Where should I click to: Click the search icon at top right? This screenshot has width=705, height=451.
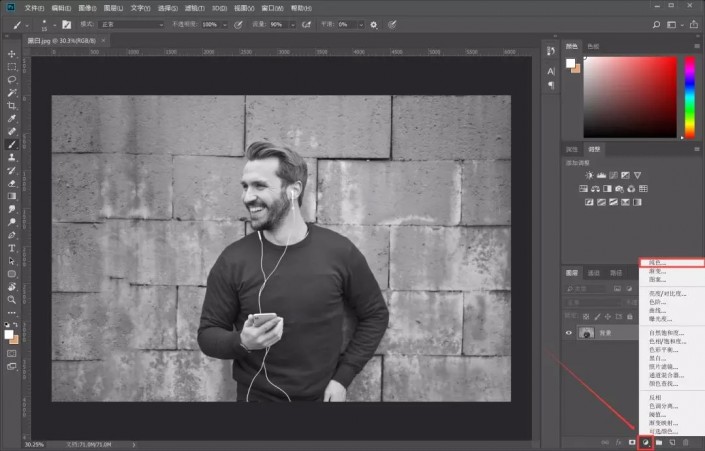pyautogui.click(x=657, y=23)
